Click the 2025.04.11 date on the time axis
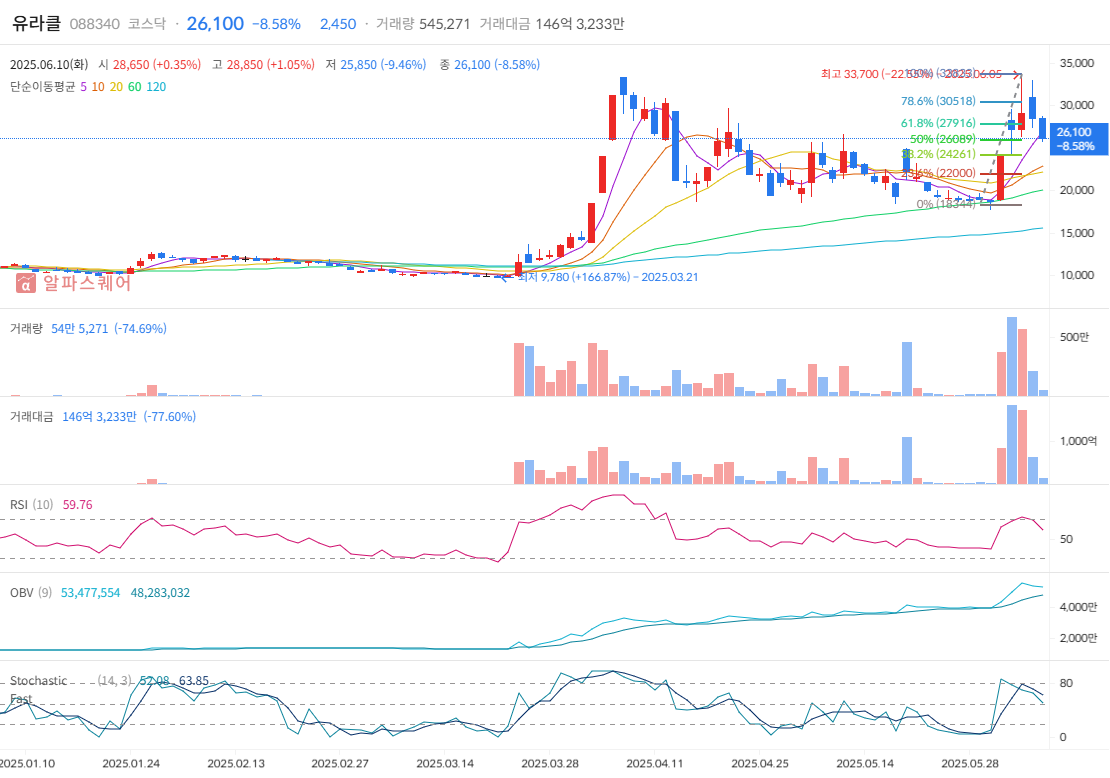The image size is (1110, 778). [x=655, y=763]
